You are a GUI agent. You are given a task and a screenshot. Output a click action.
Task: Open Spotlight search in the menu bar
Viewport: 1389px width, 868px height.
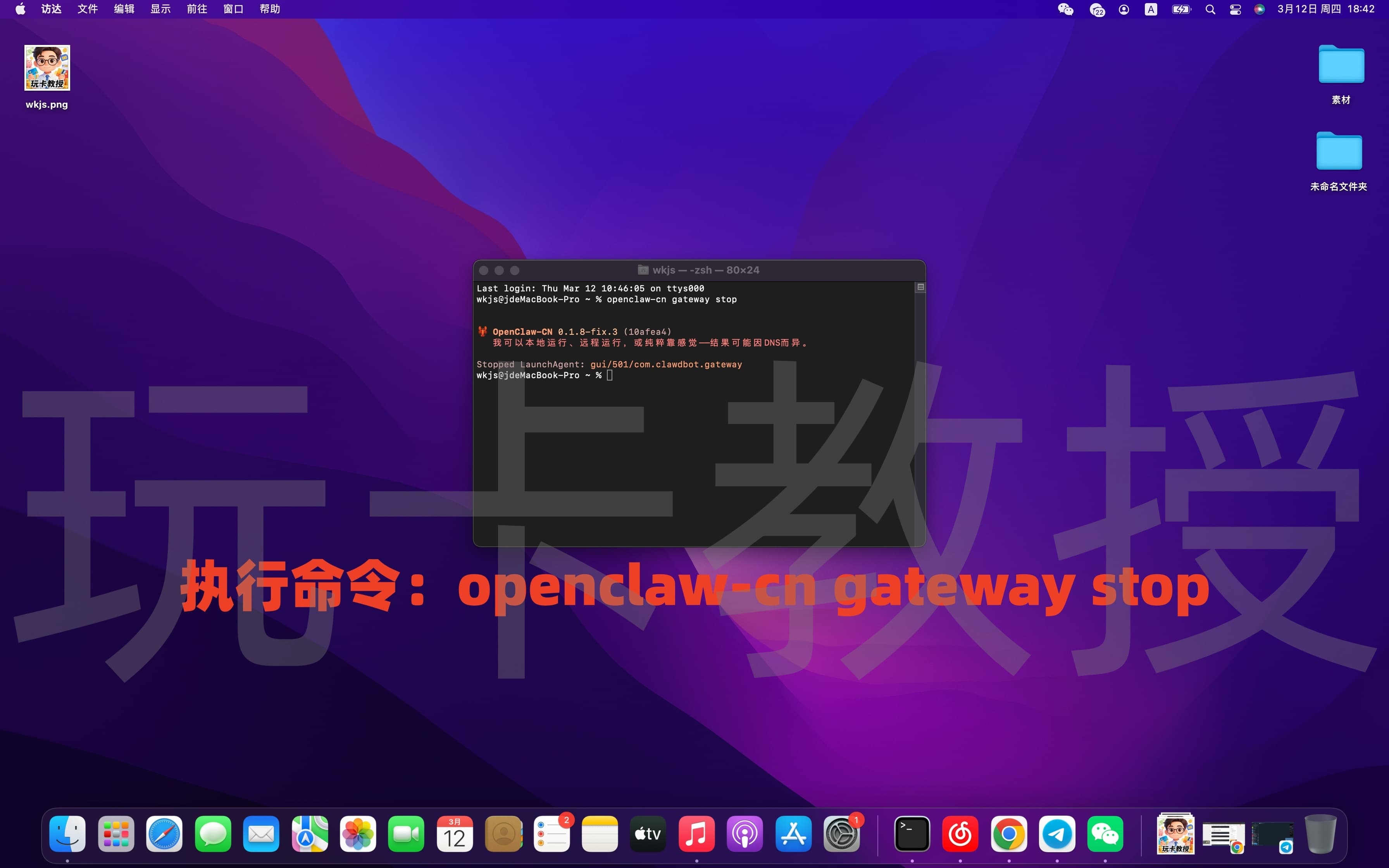(1211, 9)
